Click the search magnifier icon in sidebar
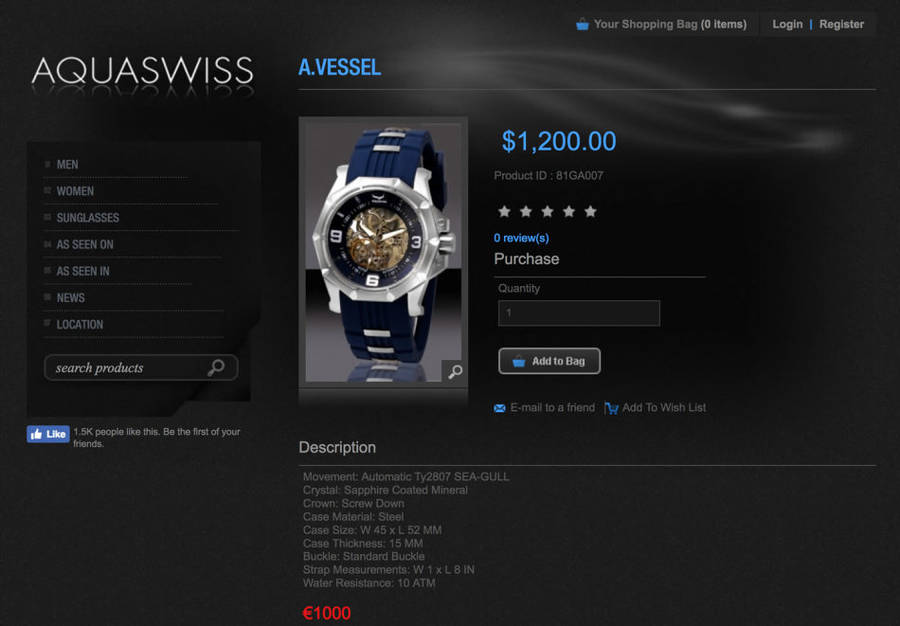 [216, 367]
